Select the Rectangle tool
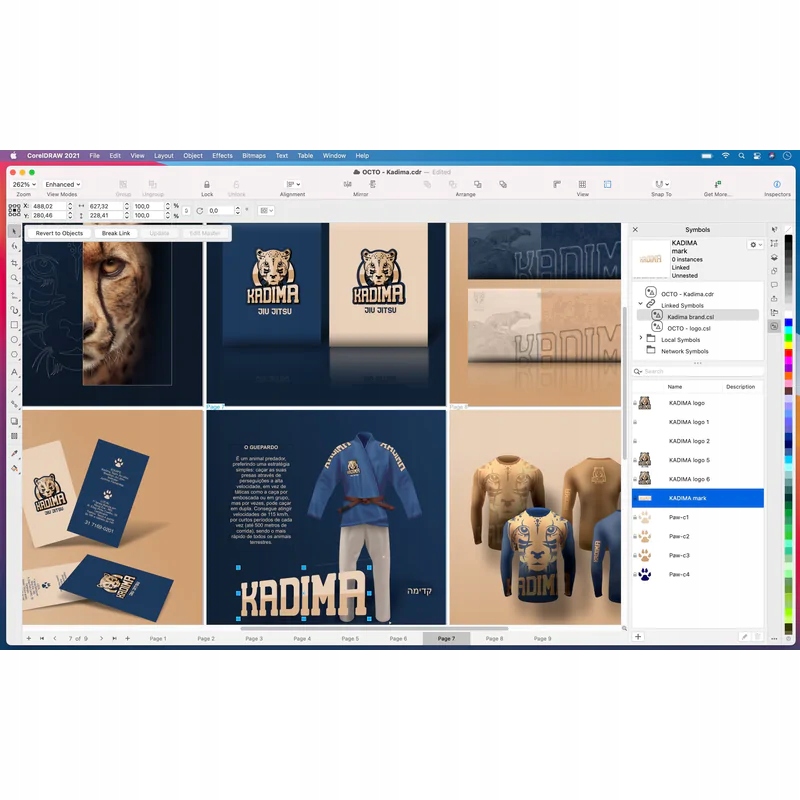This screenshot has height=800, width=800. (x=14, y=324)
